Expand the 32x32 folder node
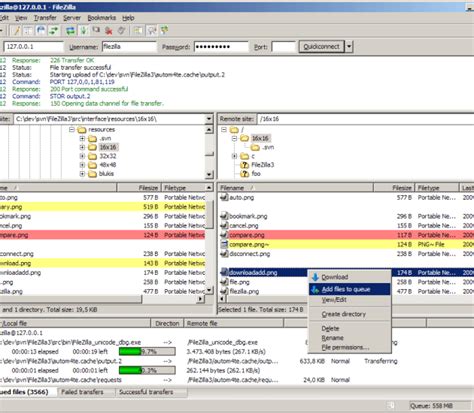 [82, 156]
